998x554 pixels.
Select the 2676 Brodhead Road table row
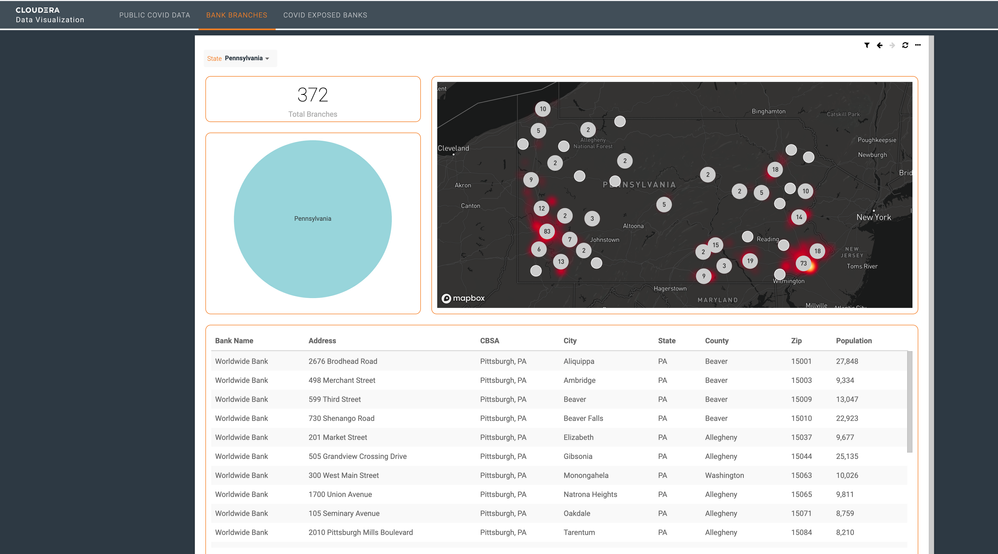(559, 361)
